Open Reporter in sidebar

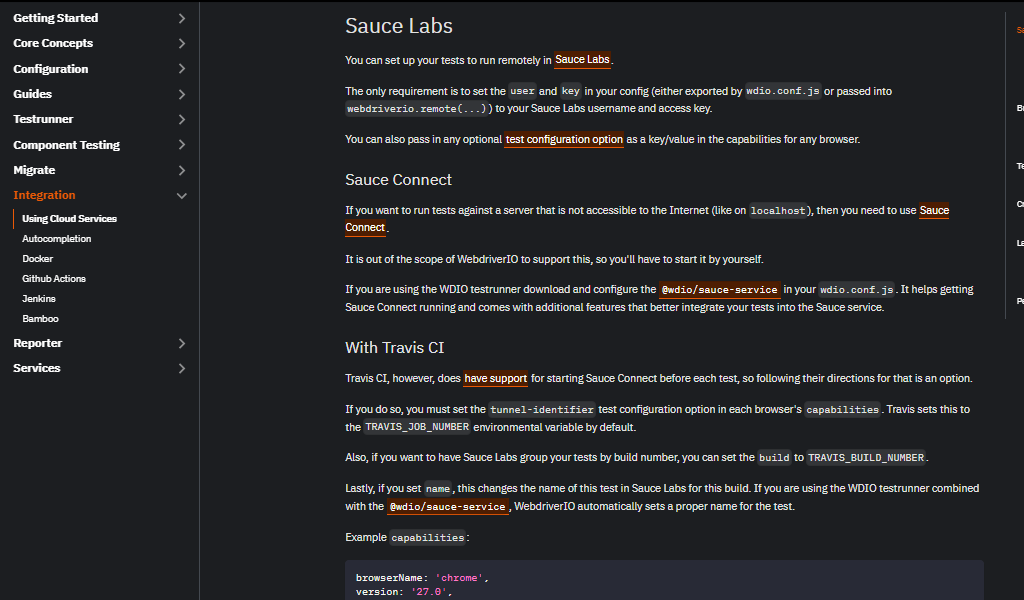[x=38, y=343]
